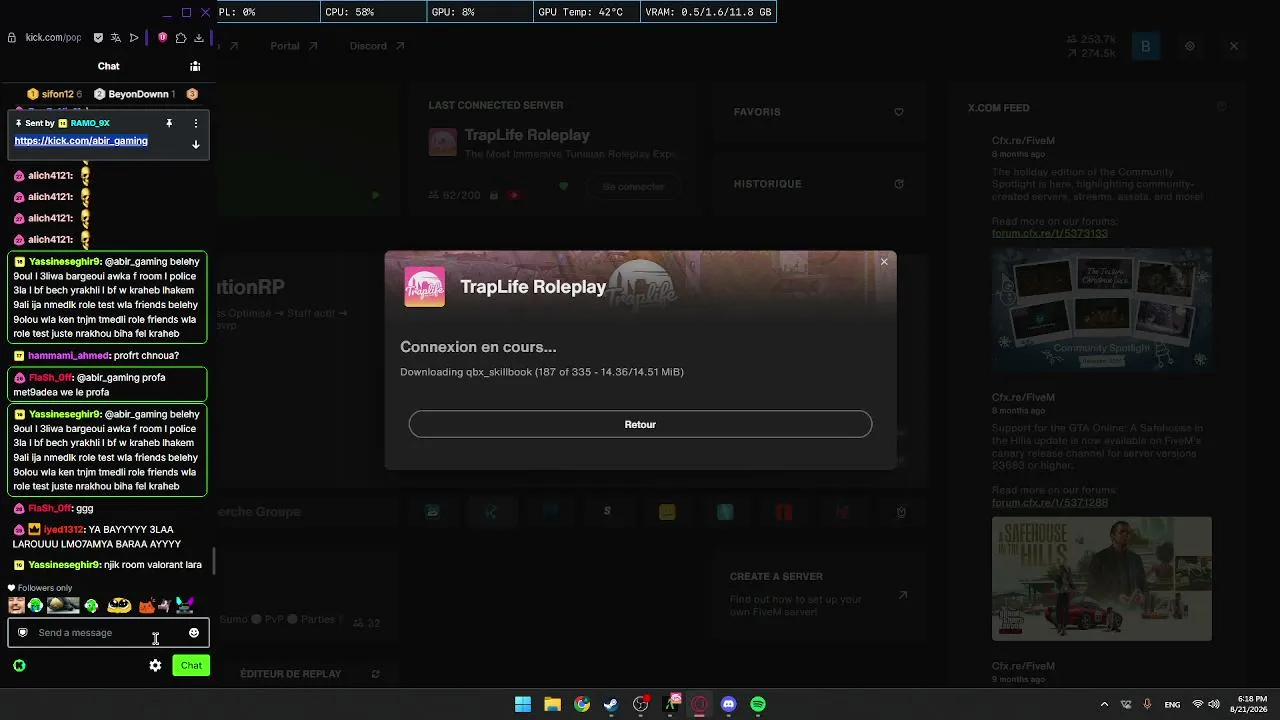Image resolution: width=1280 pixels, height=720 pixels.
Task: Open the chat leaderboard icon beside Chat title
Action: coord(195,66)
